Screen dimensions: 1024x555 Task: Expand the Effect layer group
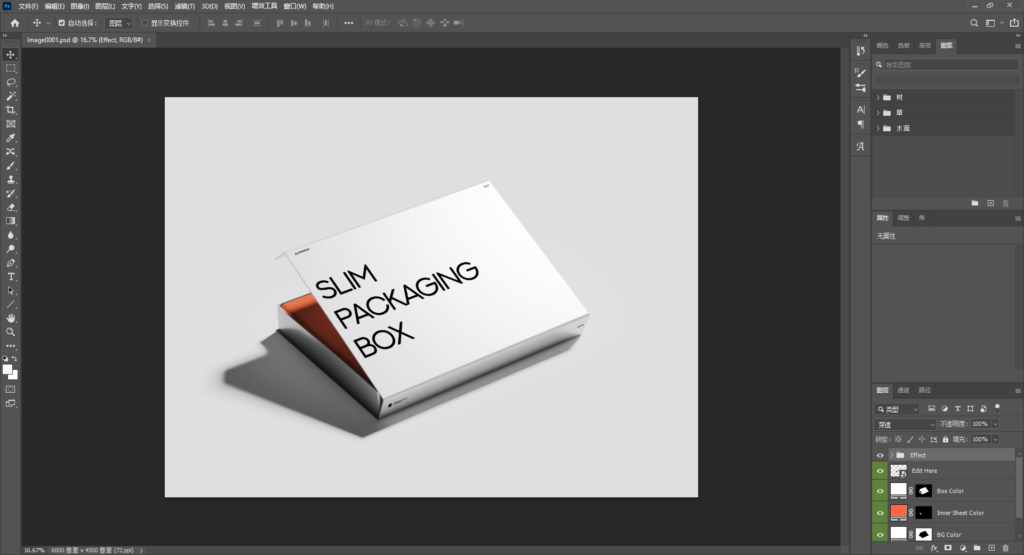point(891,455)
